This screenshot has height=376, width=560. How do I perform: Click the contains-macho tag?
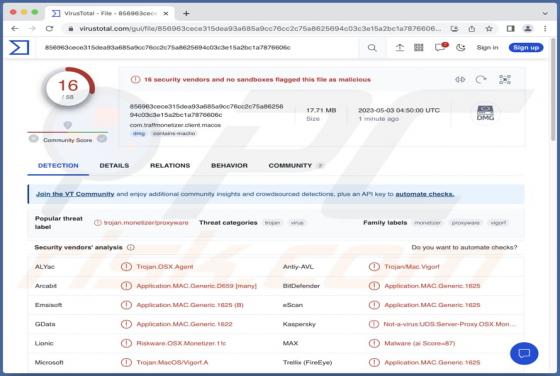174,133
